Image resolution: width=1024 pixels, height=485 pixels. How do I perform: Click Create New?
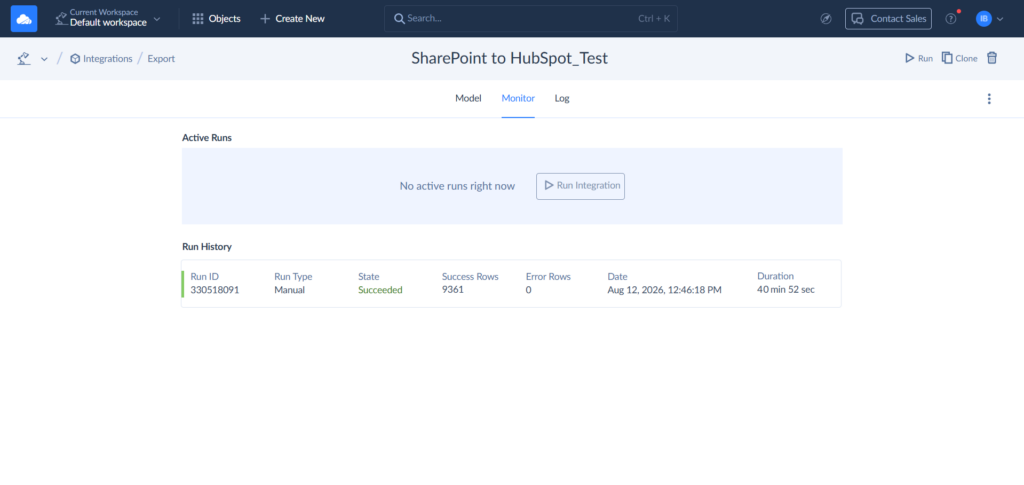tap(293, 18)
